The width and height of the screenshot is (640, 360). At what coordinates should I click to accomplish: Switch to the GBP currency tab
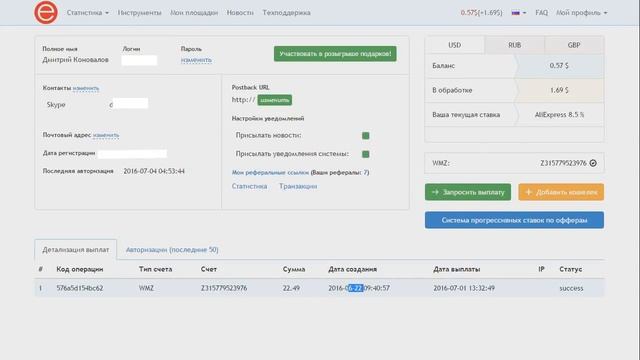(x=574, y=45)
